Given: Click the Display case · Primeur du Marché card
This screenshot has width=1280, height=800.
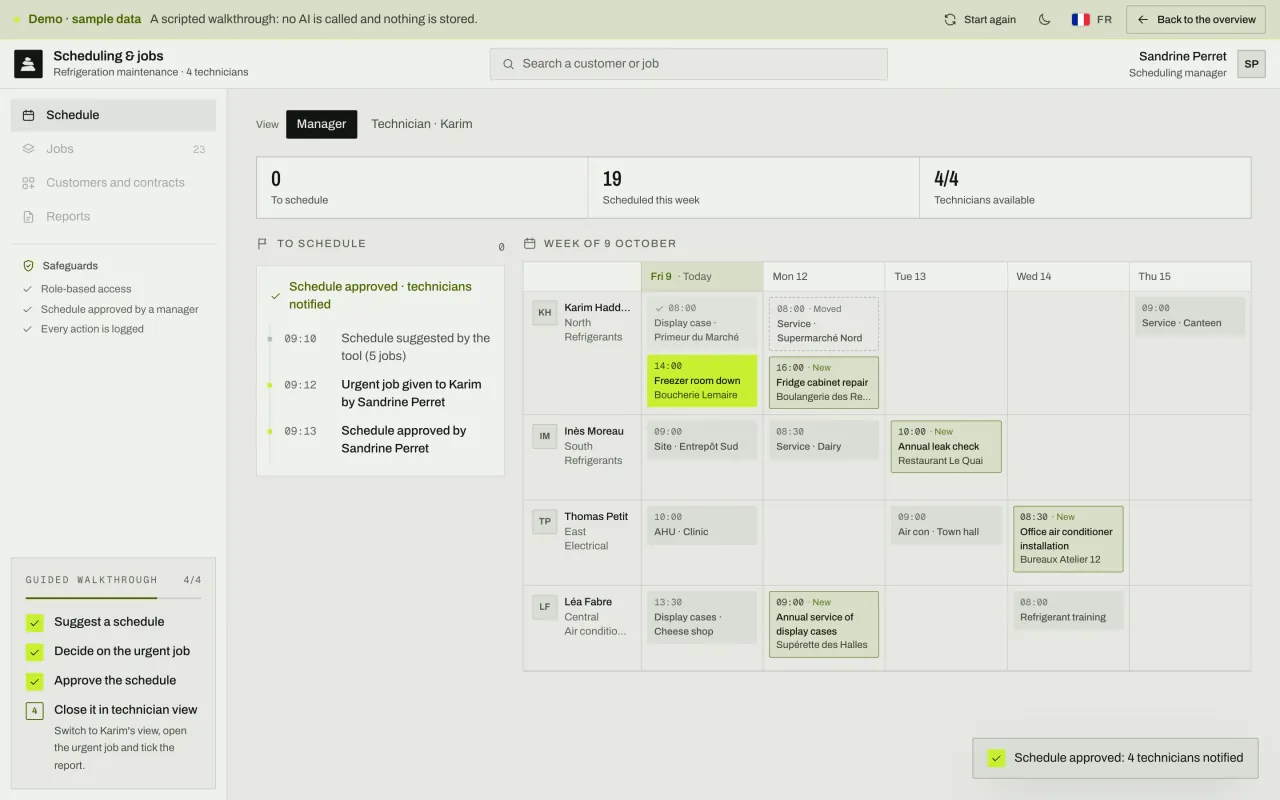Looking at the screenshot, I should click(702, 323).
